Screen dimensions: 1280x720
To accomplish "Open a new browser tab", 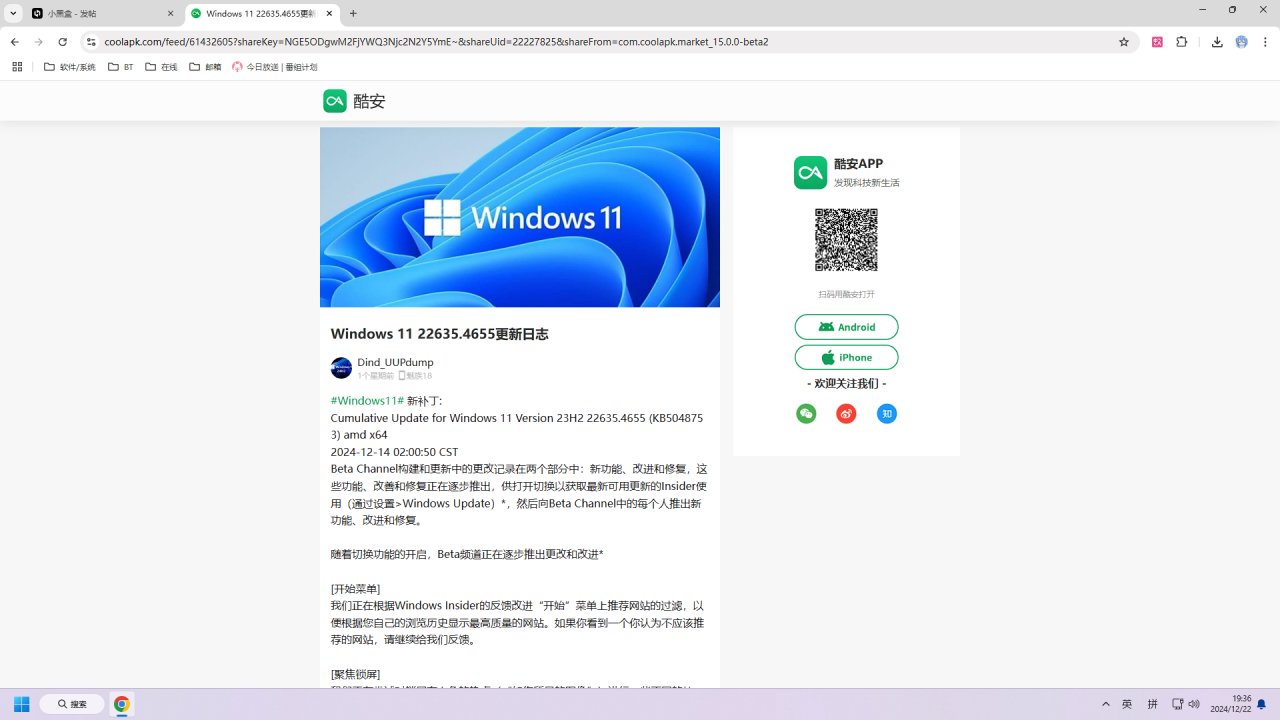I will (353, 14).
